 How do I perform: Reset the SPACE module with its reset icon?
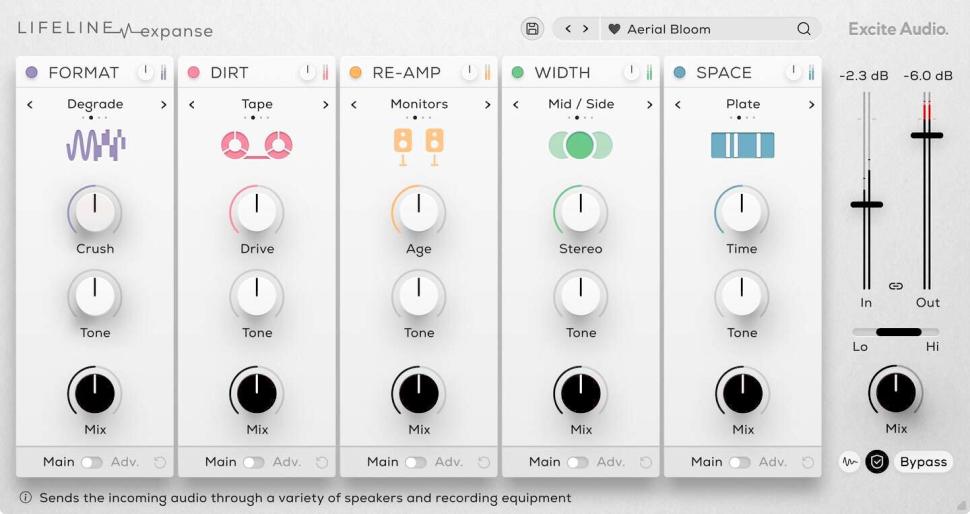pyautogui.click(x=807, y=462)
